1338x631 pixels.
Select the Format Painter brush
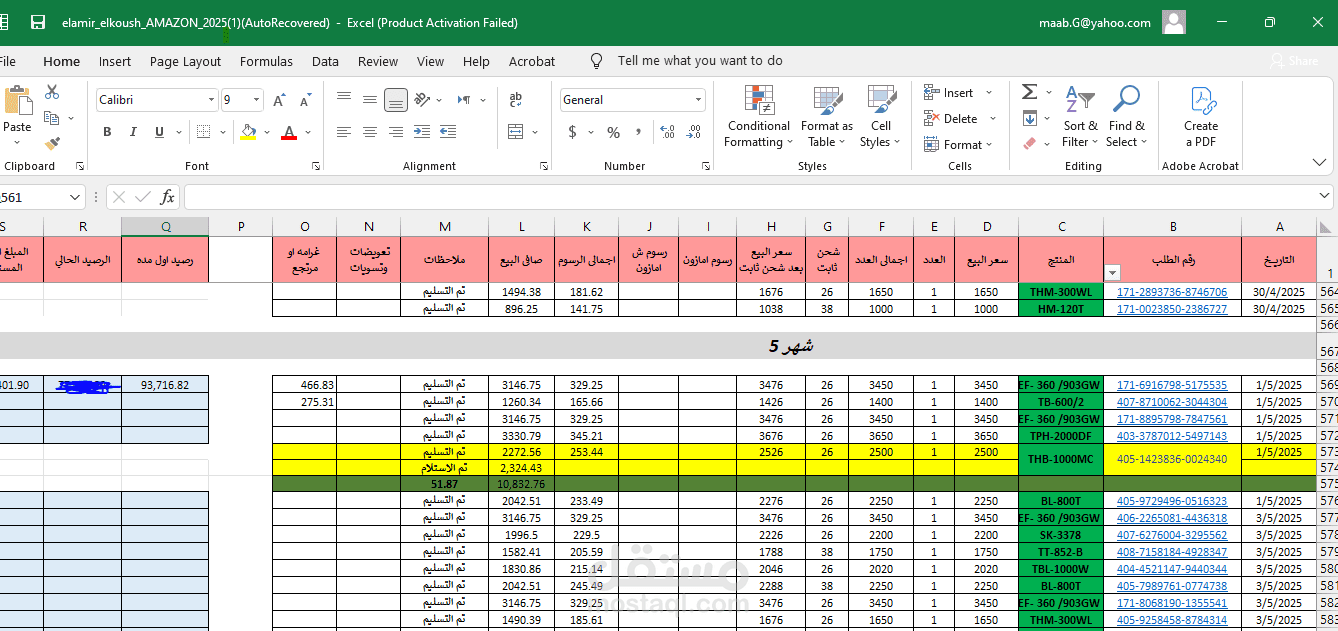52,144
